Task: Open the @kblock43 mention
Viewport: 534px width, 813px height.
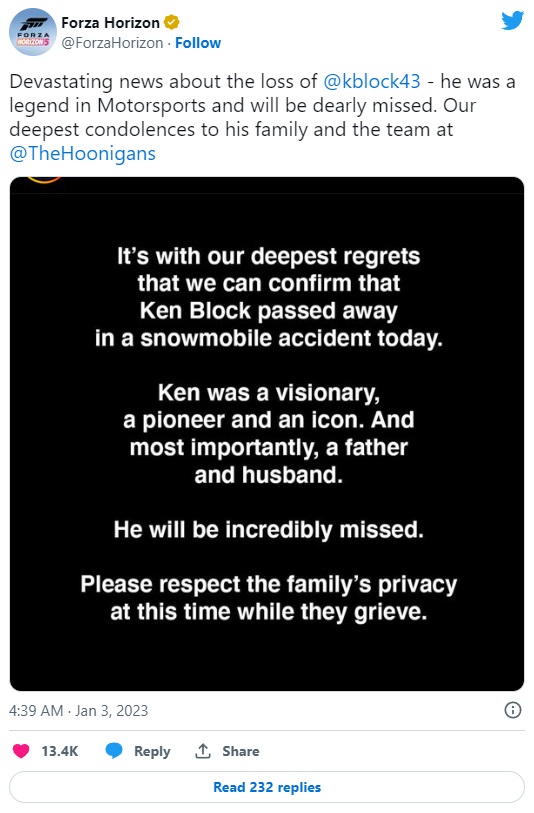Action: click(372, 81)
